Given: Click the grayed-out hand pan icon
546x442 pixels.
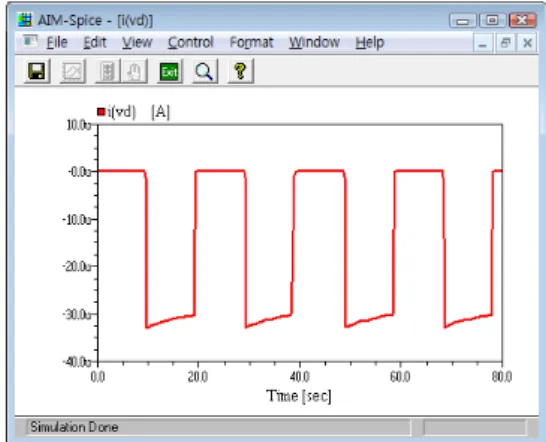Looking at the screenshot, I should [134, 71].
